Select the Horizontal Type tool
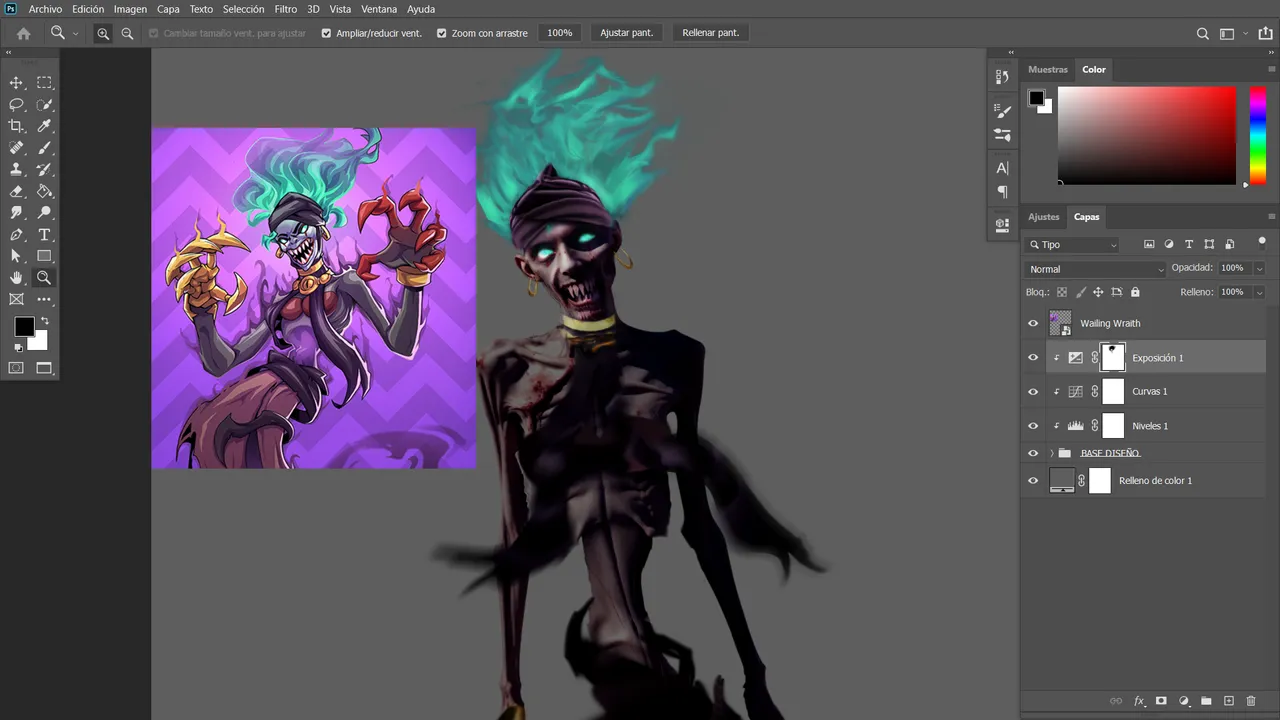Viewport: 1280px width, 720px height. [x=44, y=235]
